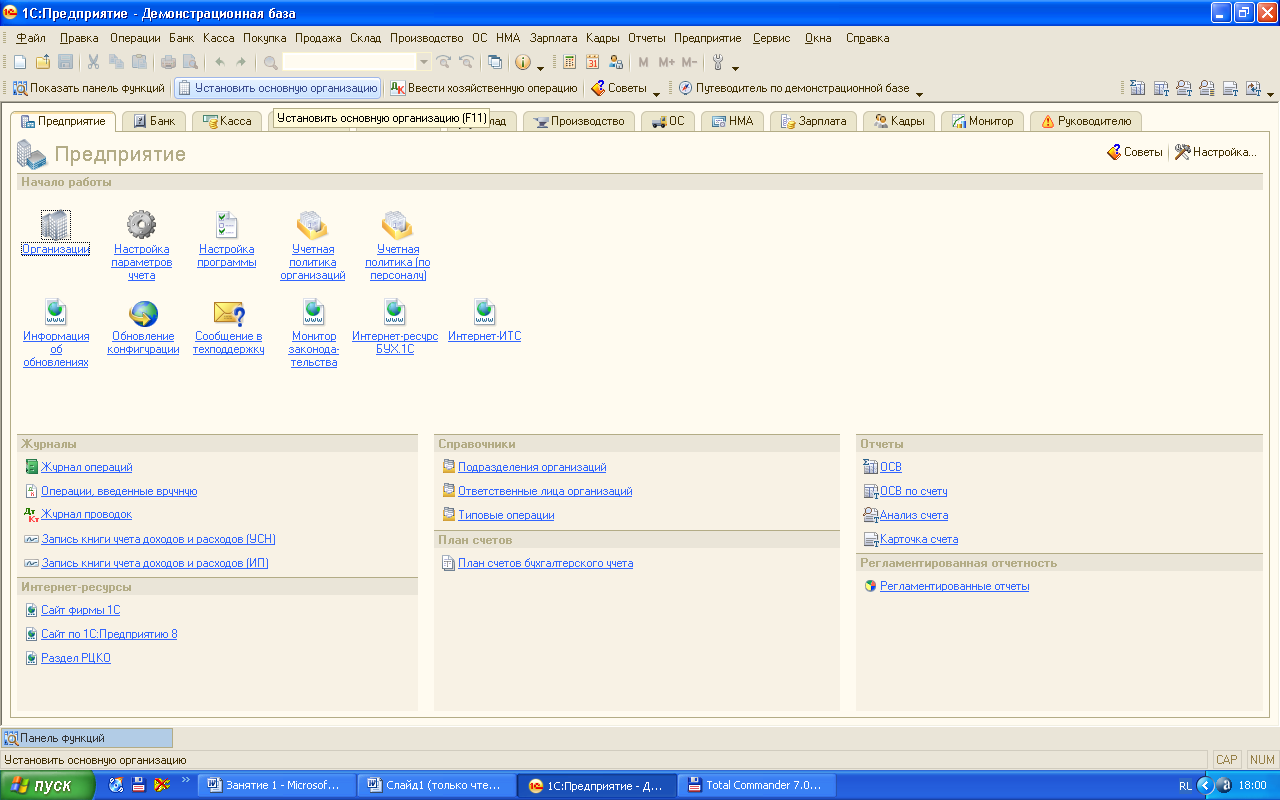This screenshot has height=800, width=1280.
Task: Open the Организации building icon
Action: click(x=55, y=225)
